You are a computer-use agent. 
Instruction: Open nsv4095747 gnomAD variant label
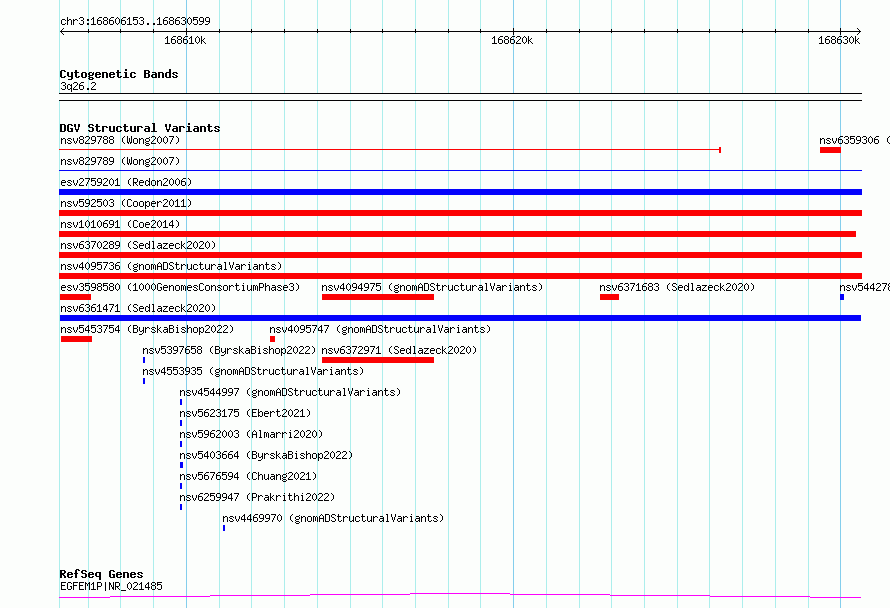click(380, 329)
